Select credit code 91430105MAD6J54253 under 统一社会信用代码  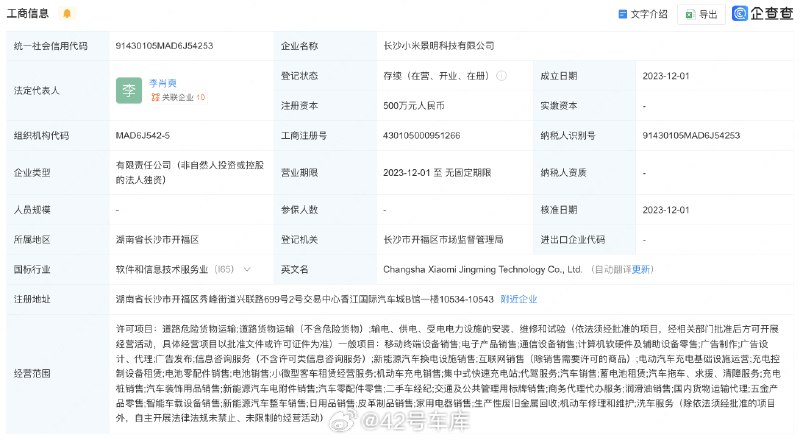point(164,45)
